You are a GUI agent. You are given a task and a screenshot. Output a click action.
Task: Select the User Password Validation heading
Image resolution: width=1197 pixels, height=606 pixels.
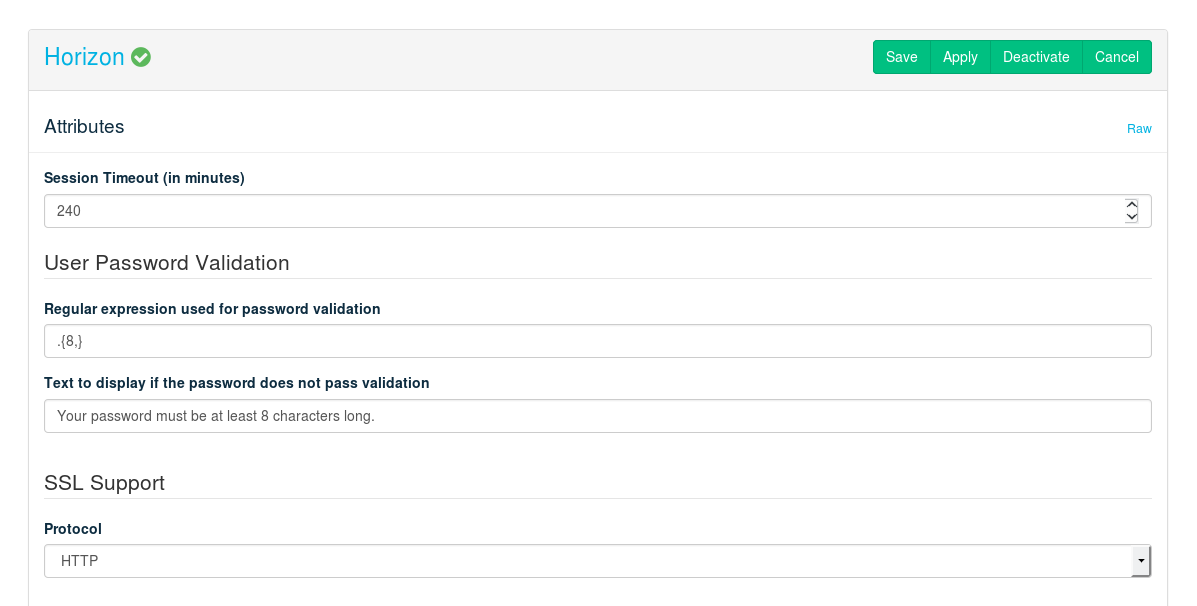tap(167, 263)
